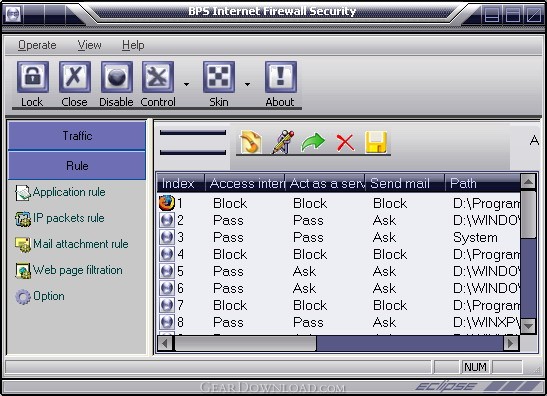The image size is (547, 396).
Task: Click the Mail attachment rule icon
Action: click(23, 245)
